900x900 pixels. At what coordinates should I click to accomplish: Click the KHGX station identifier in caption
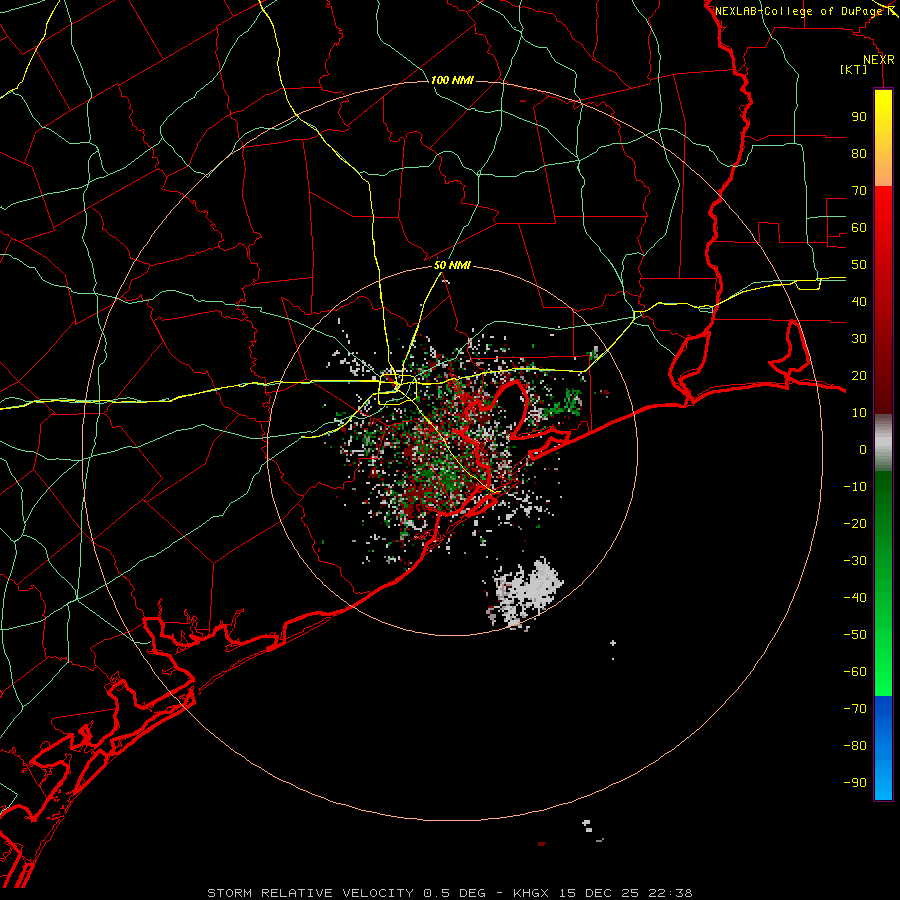(530, 893)
